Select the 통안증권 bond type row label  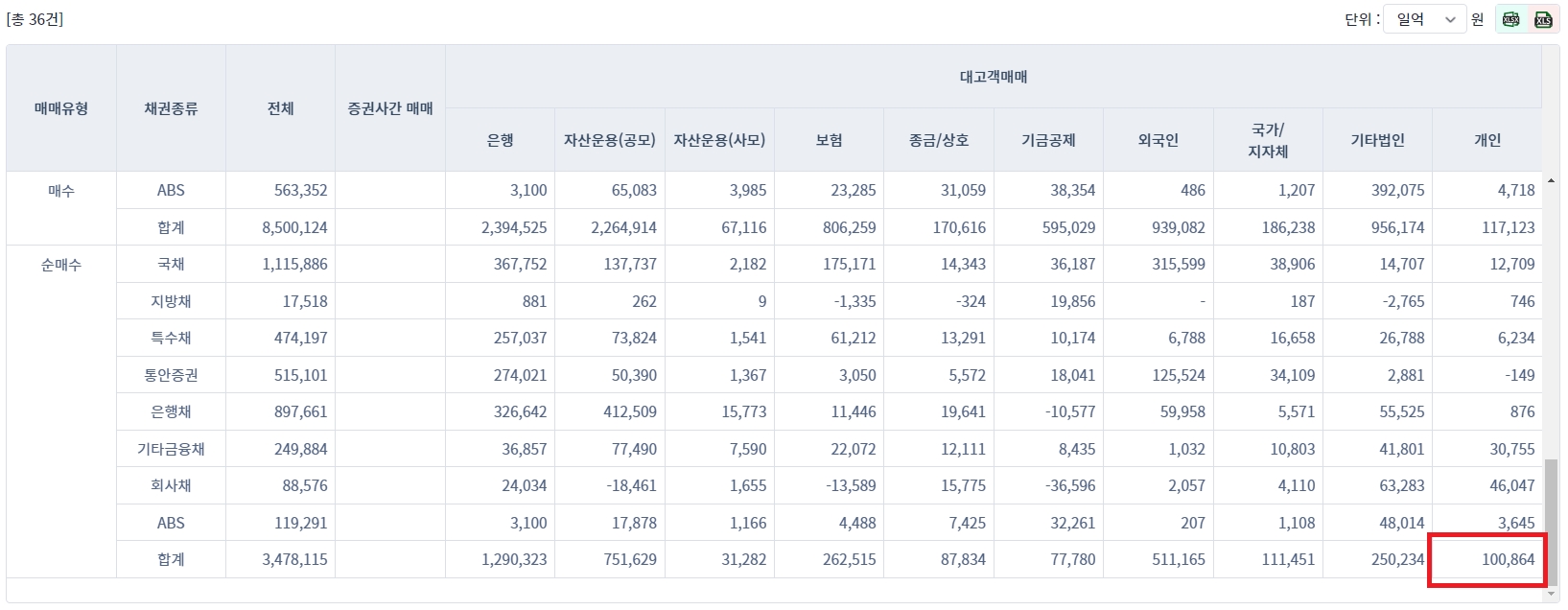tap(171, 375)
